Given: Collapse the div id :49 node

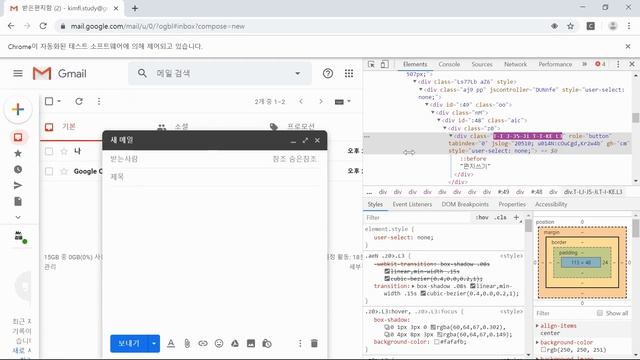Looking at the screenshot, I should [x=427, y=105].
